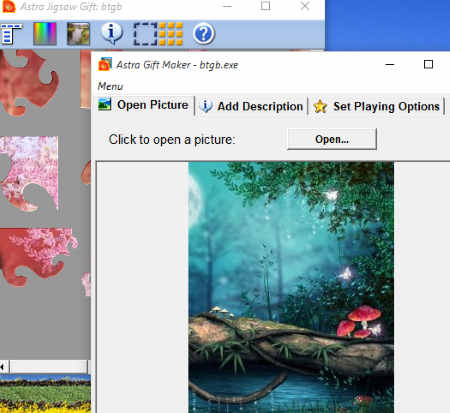Image resolution: width=450 pixels, height=413 pixels.
Task: Click the waterfall picture preview icon
Action: coord(78,34)
